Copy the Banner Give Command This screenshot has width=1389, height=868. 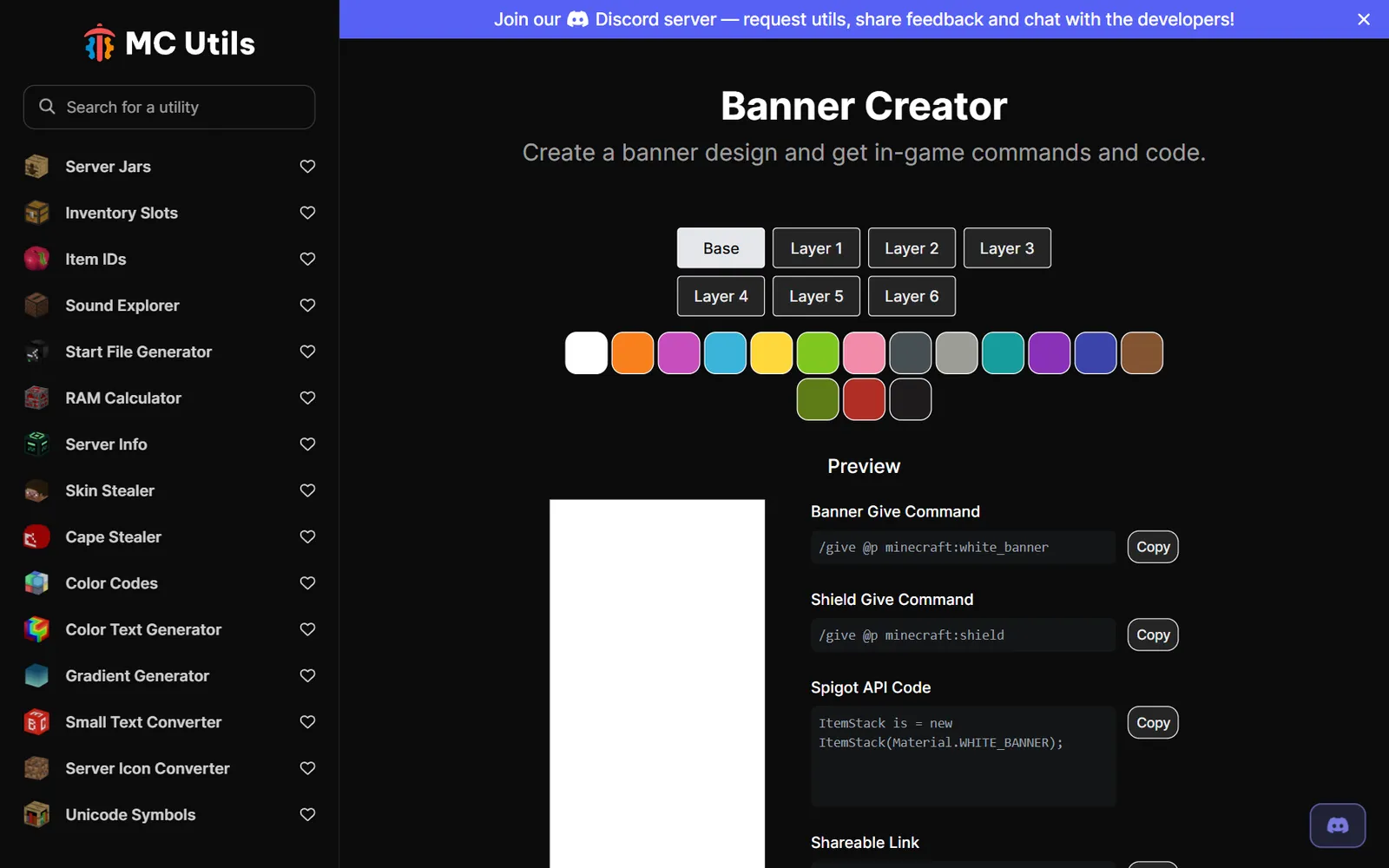1153,547
